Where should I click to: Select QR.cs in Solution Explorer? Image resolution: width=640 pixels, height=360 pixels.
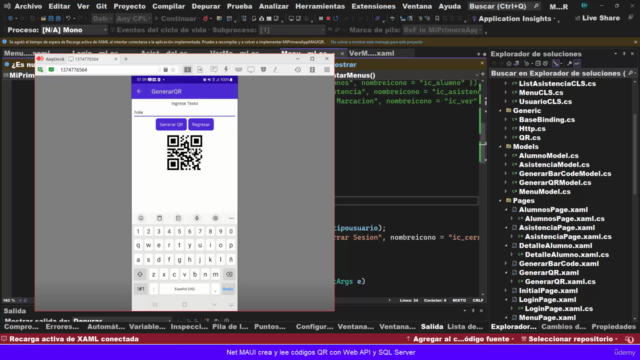(x=529, y=138)
